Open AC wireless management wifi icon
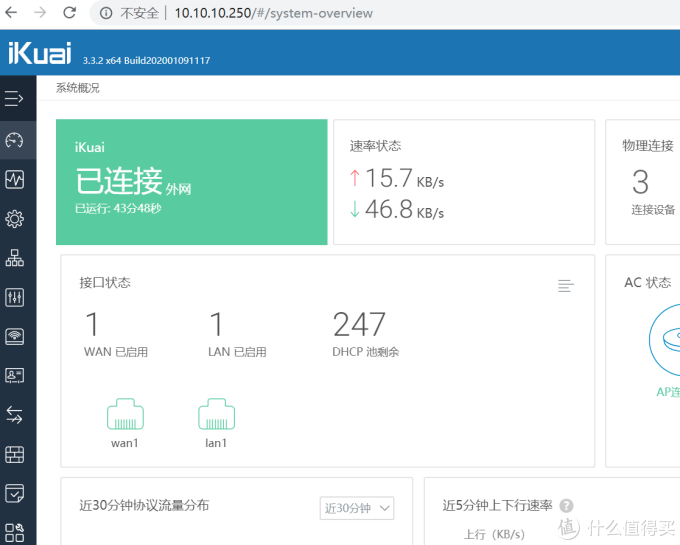This screenshot has width=680, height=545. click(14, 336)
